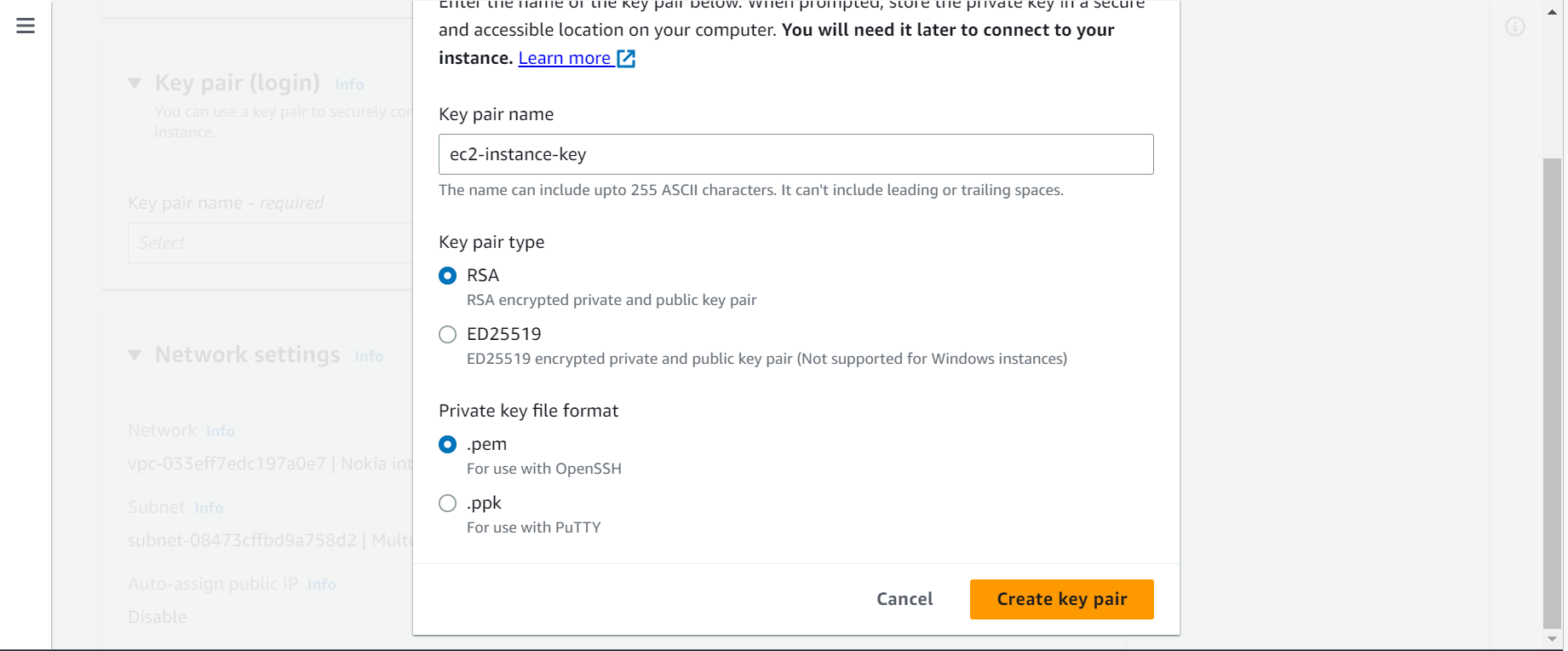This screenshot has height=651, width=1568.
Task: Open the Key pair name Select dropdown
Action: click(x=270, y=243)
